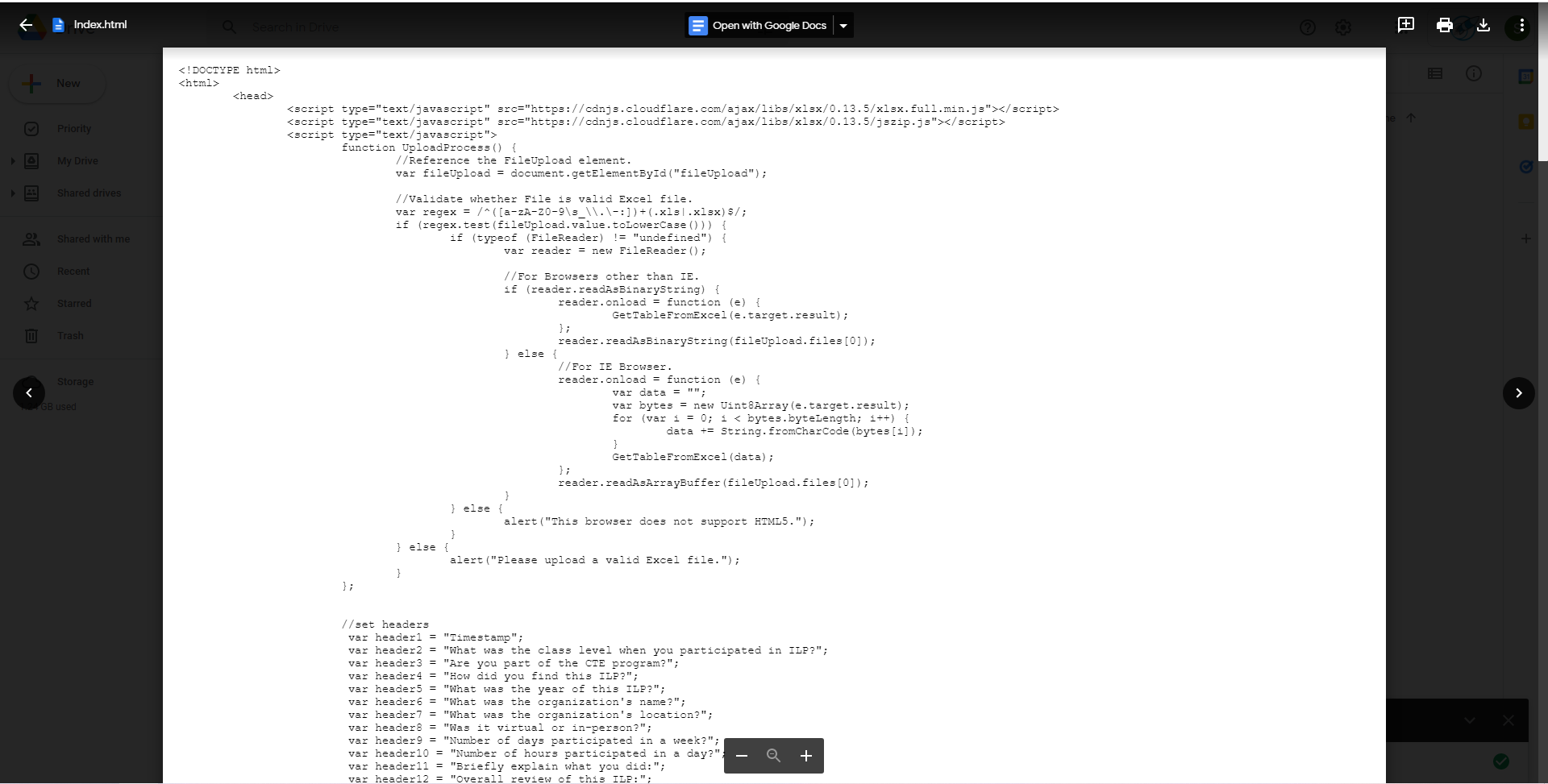Go to the next file arrow
Screen dimensions: 1548x784
1518,393
